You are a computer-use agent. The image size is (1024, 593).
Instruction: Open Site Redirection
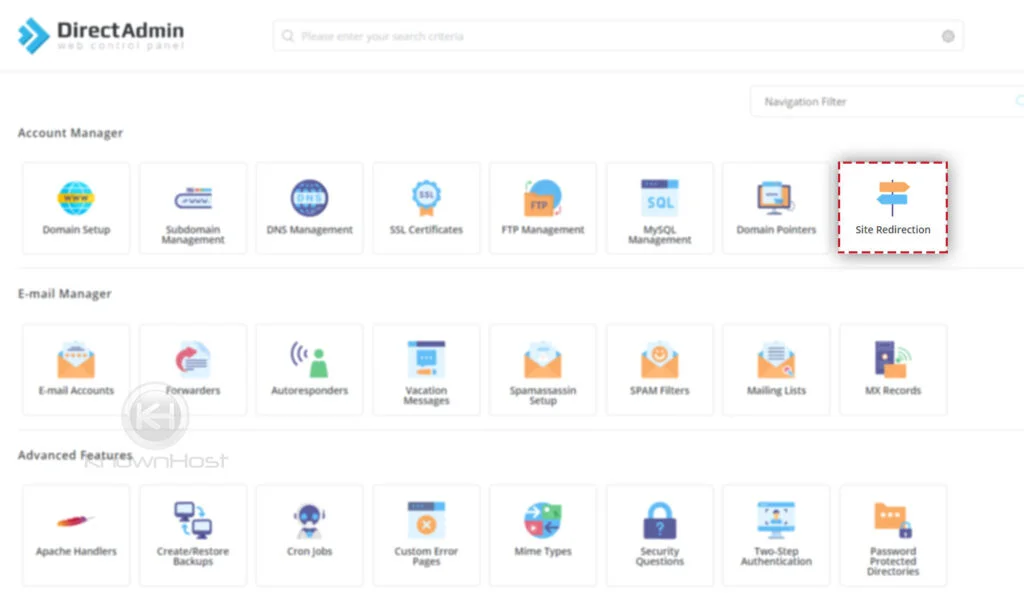pos(893,208)
